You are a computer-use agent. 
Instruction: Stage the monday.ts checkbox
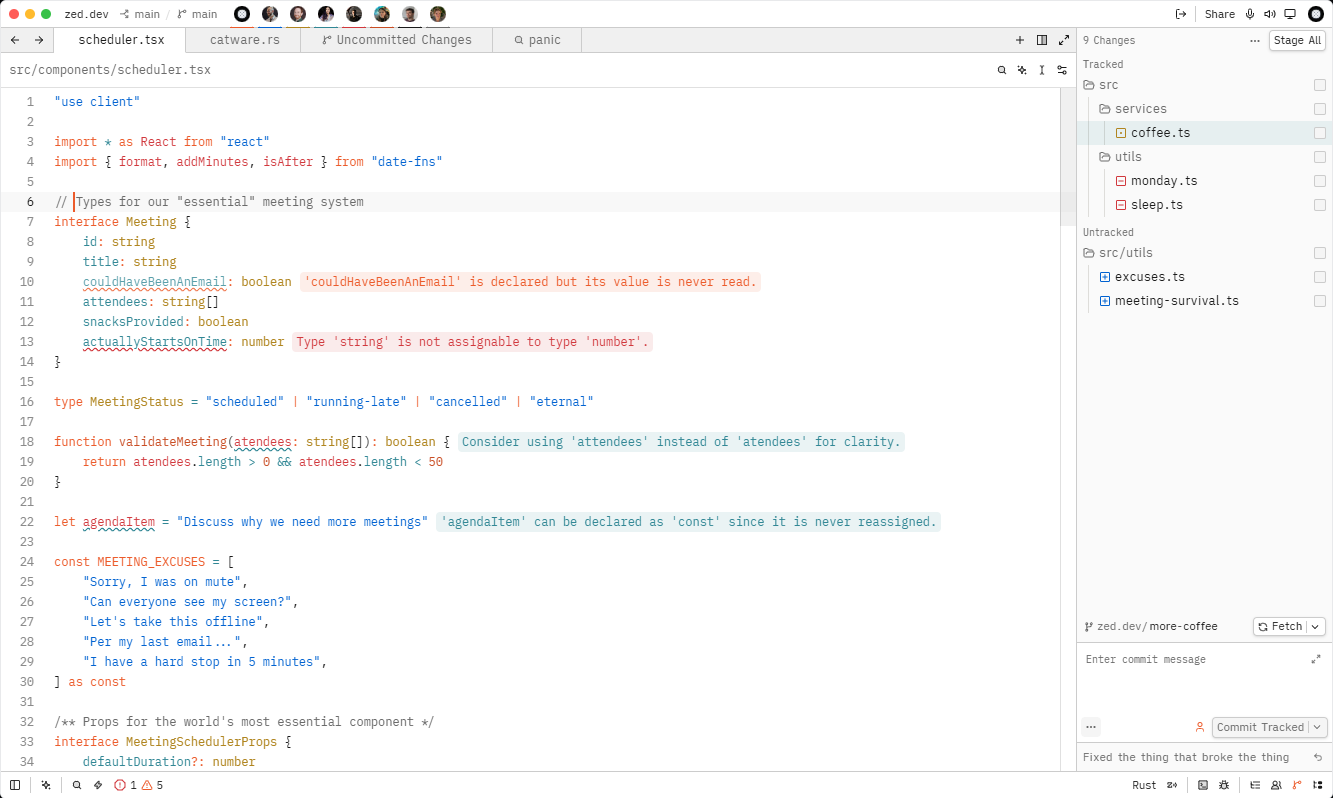click(1320, 181)
